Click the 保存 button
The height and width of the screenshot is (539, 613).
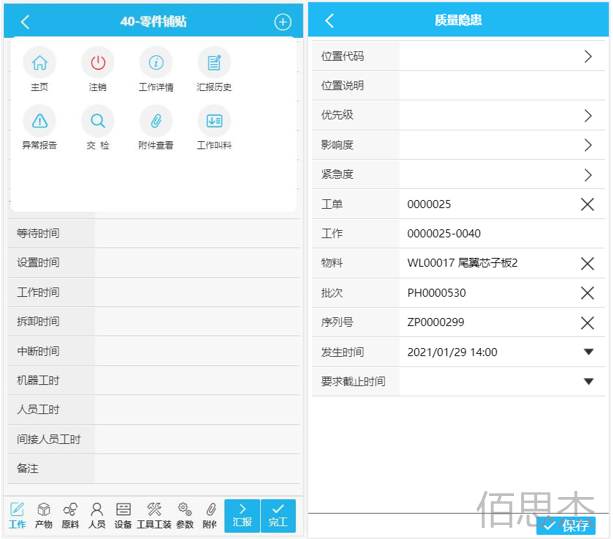tap(566, 525)
